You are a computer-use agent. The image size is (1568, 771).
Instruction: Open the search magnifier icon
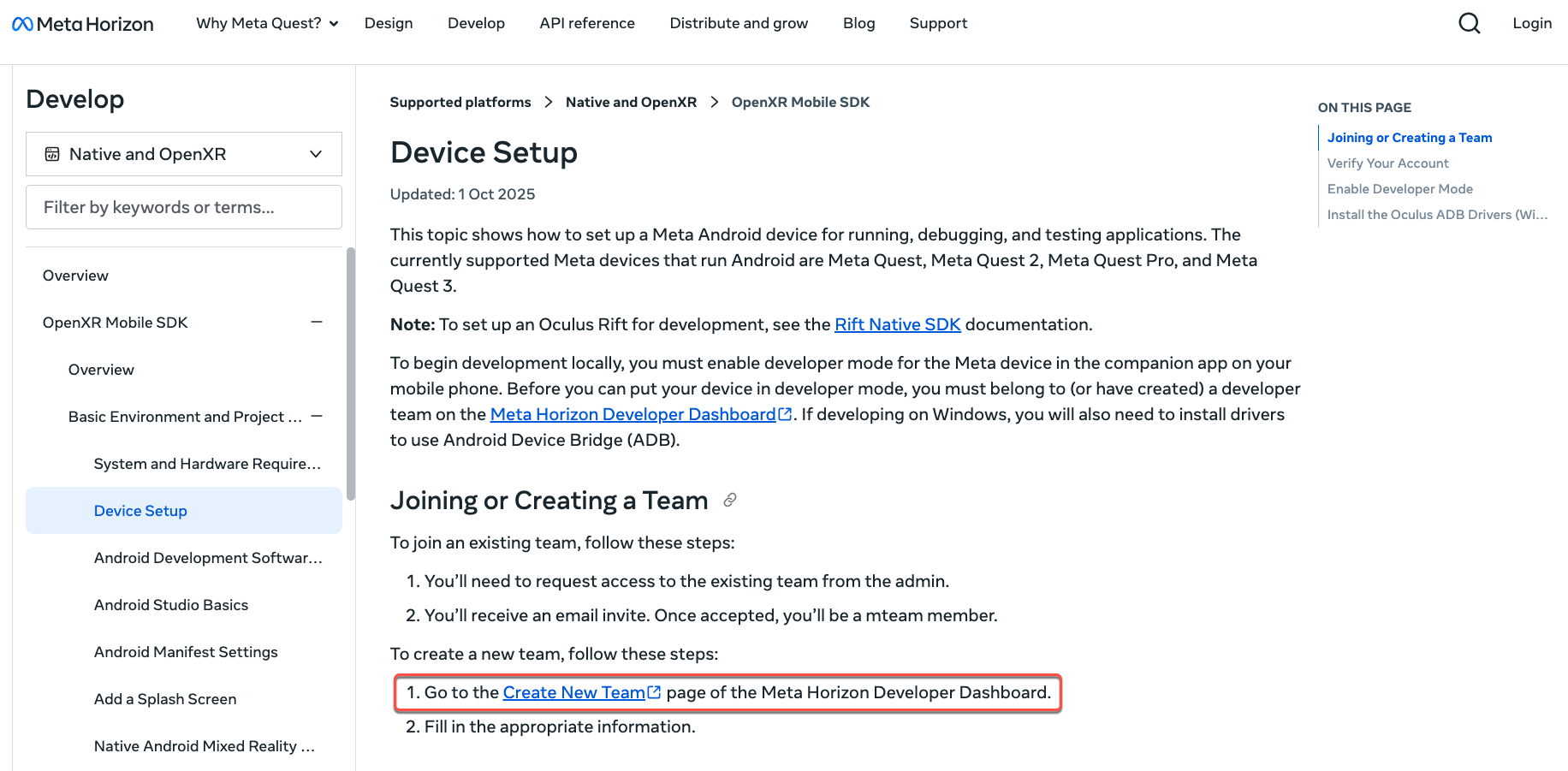pyautogui.click(x=1469, y=23)
